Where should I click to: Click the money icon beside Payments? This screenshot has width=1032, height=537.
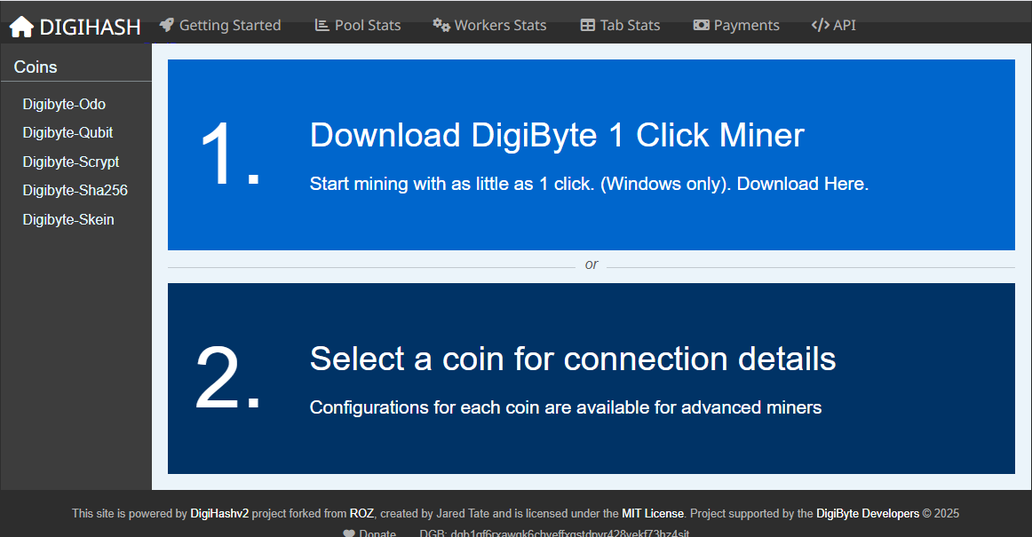click(x=701, y=25)
